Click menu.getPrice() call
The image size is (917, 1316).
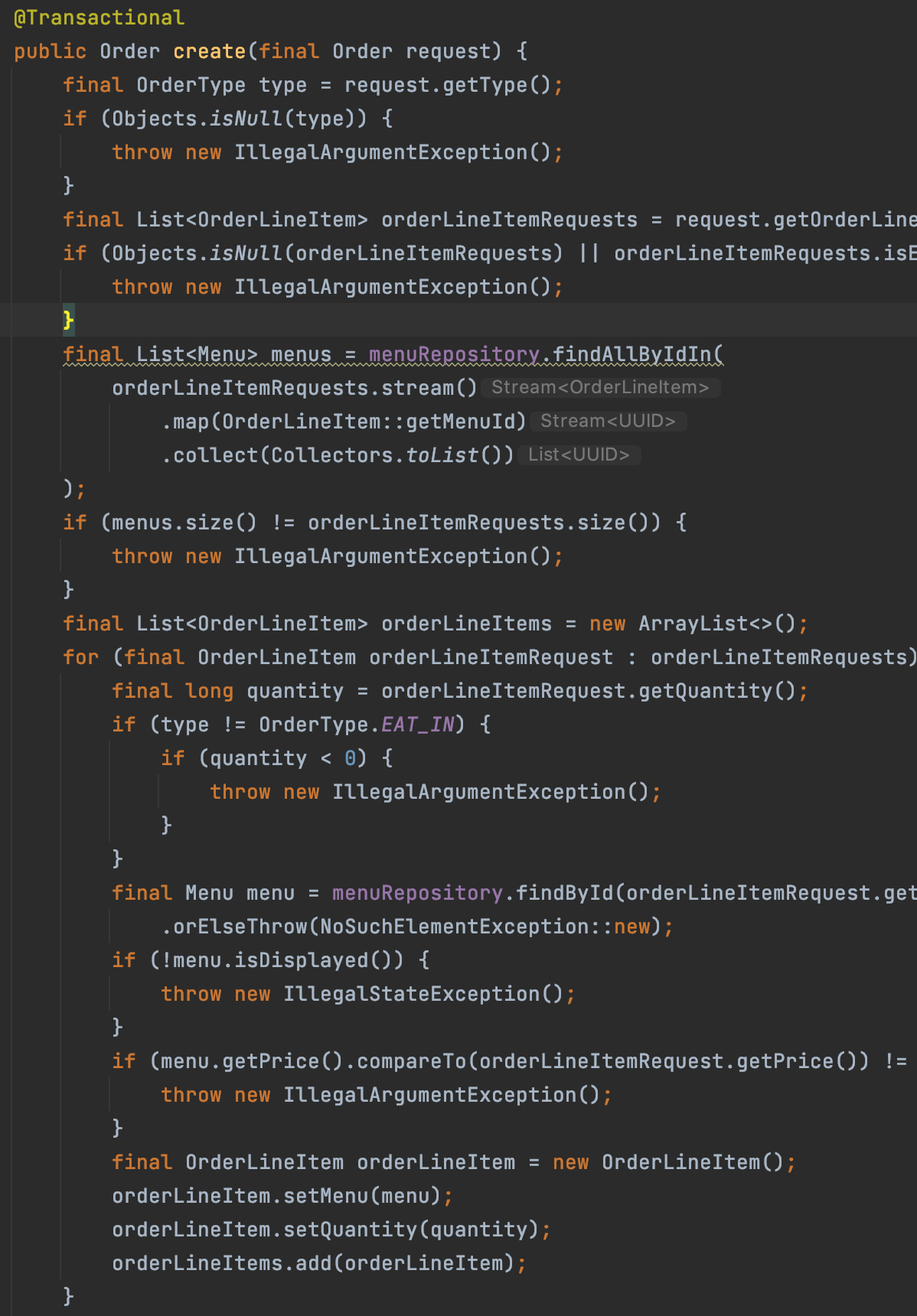[x=252, y=1061]
